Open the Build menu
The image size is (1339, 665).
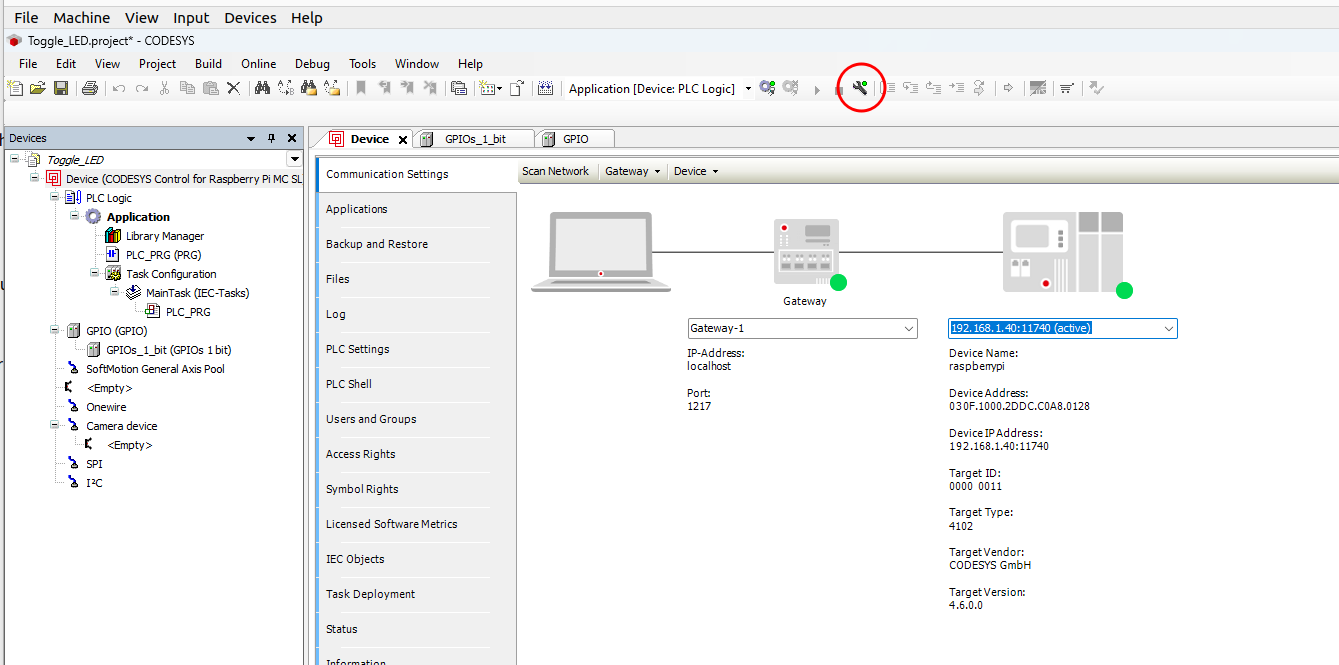(x=208, y=63)
